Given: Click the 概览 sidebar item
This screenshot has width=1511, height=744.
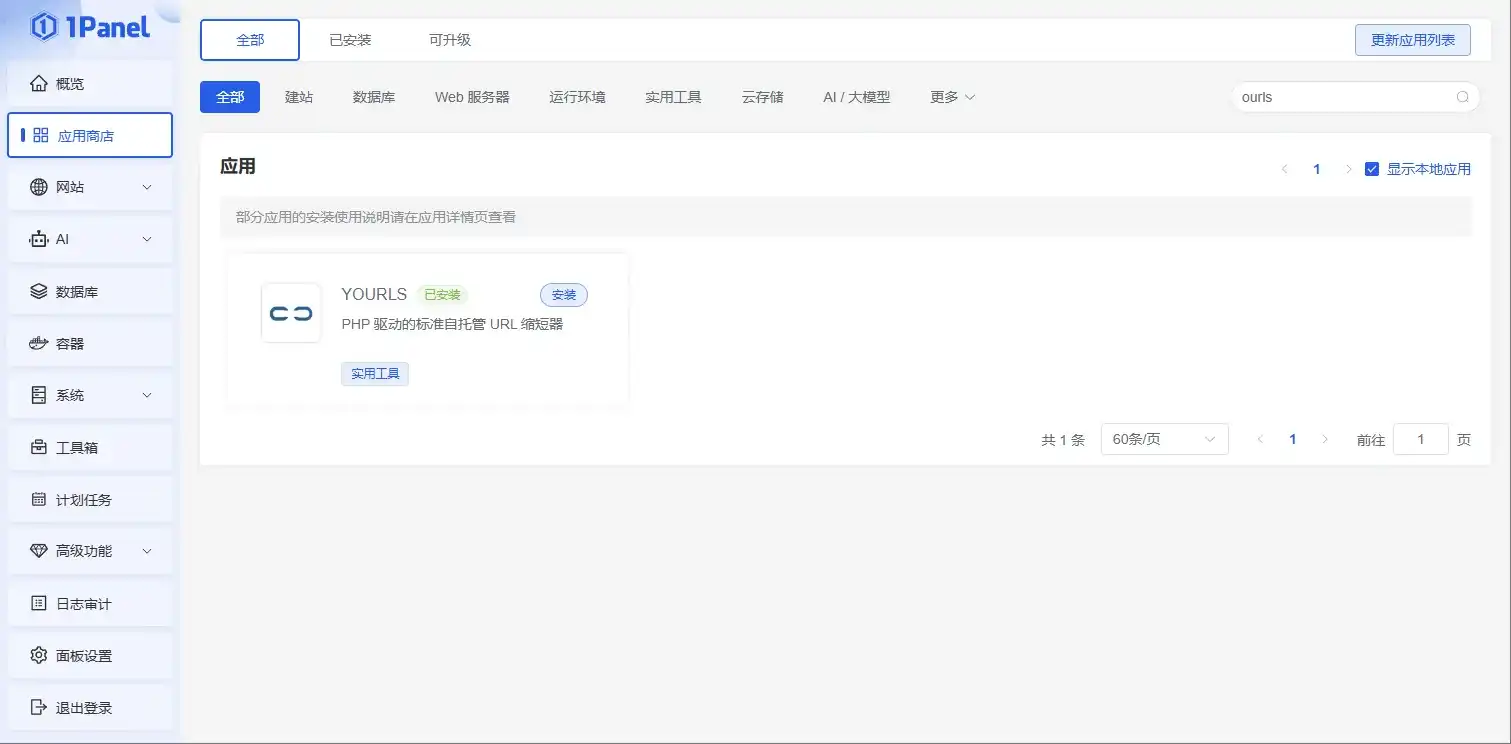Looking at the screenshot, I should click(x=90, y=83).
